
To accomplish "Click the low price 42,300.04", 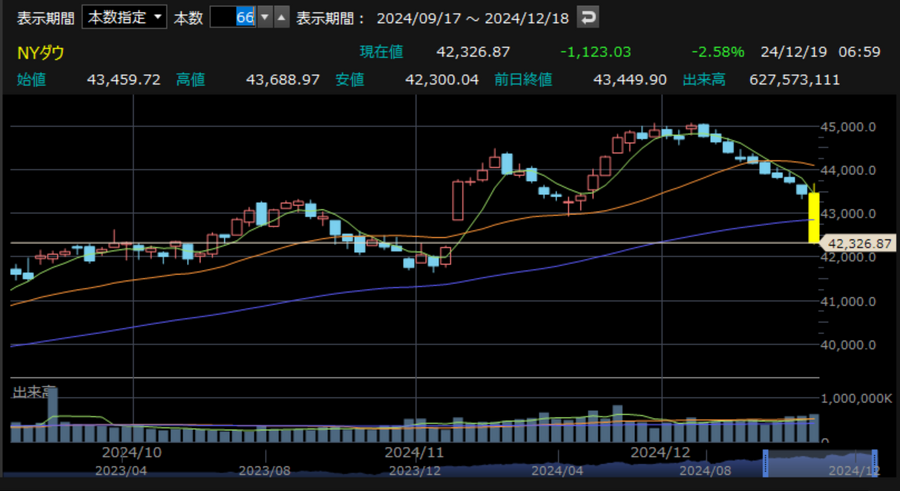I will point(442,79).
